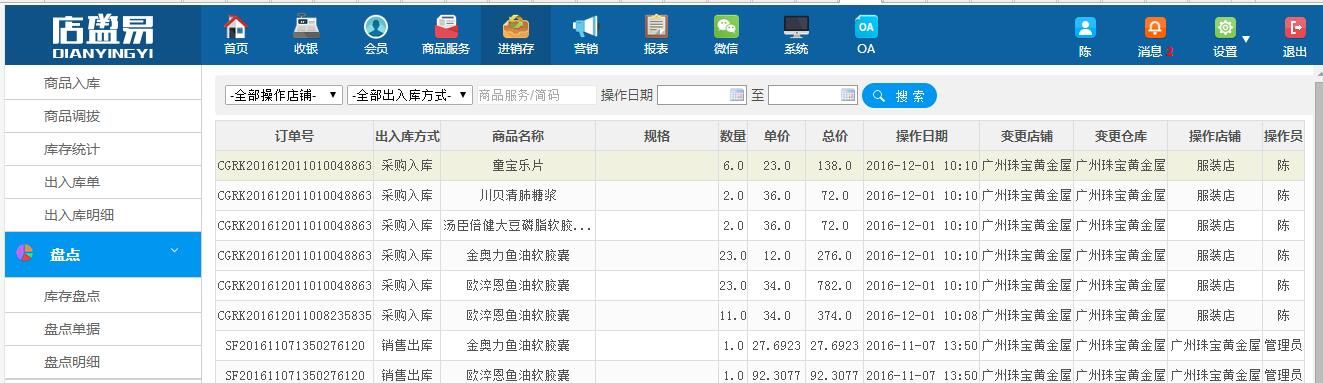Click the 操作店铺 column header
Screen dimensions: 1323x383
coord(1215,136)
